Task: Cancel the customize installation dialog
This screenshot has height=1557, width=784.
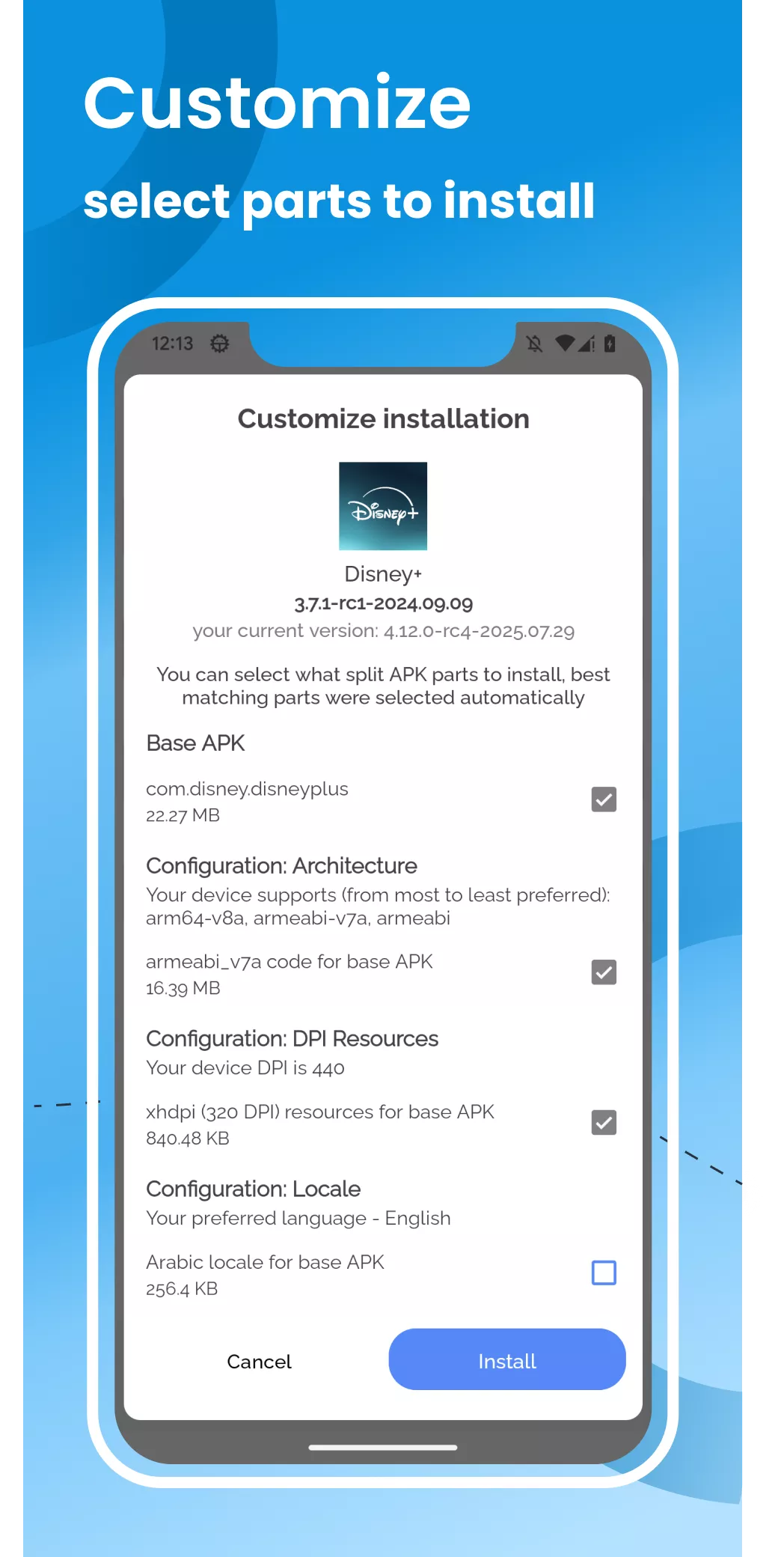Action: [259, 1361]
